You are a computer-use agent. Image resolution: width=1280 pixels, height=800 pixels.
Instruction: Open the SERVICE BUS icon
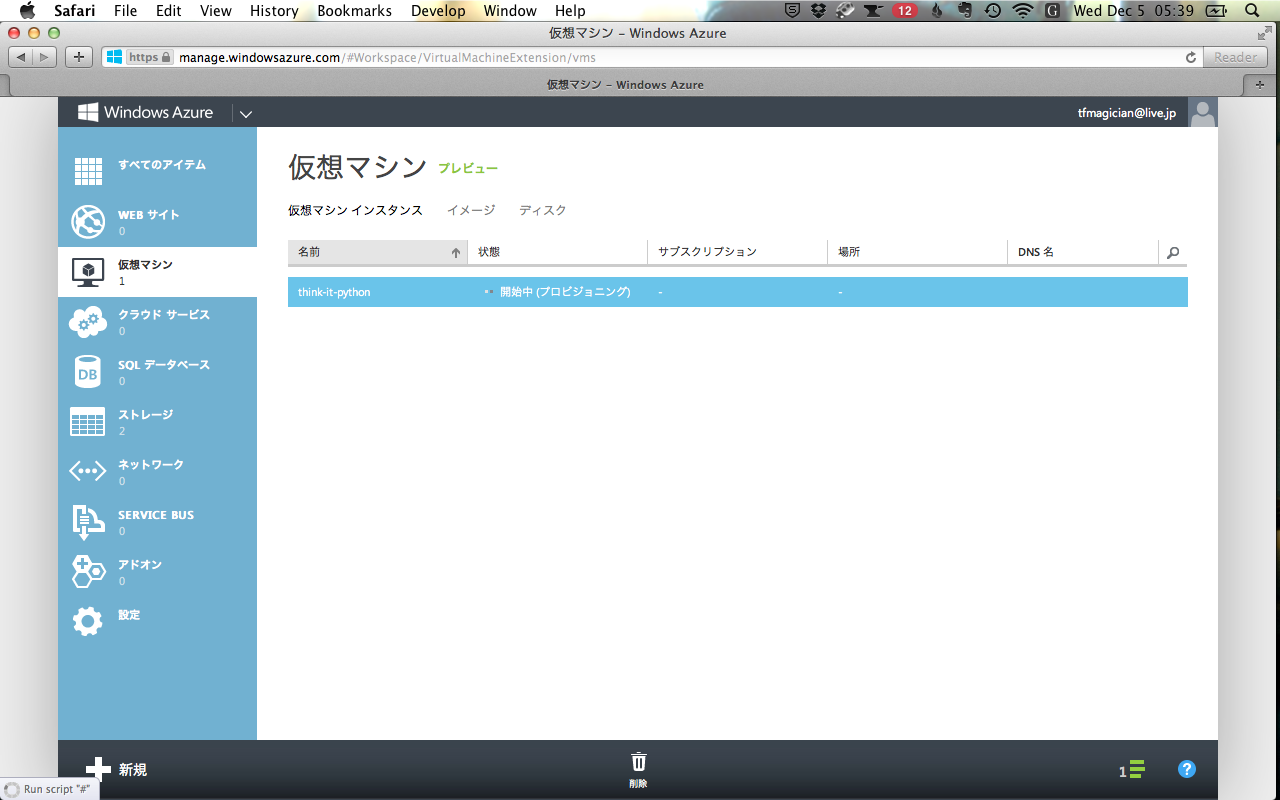tap(88, 522)
